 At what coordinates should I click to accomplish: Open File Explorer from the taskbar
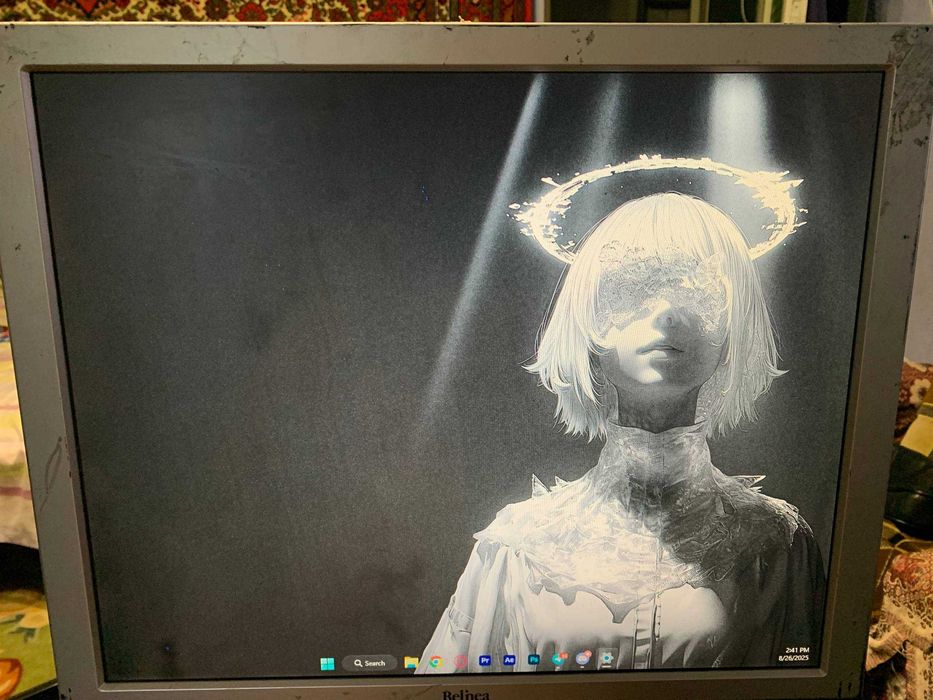point(411,662)
